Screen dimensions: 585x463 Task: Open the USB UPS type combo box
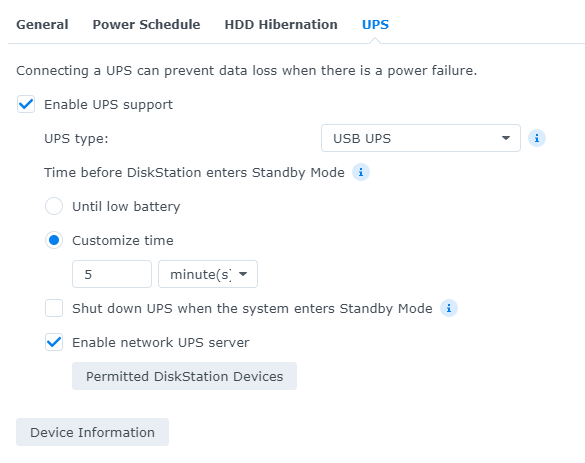(x=421, y=138)
